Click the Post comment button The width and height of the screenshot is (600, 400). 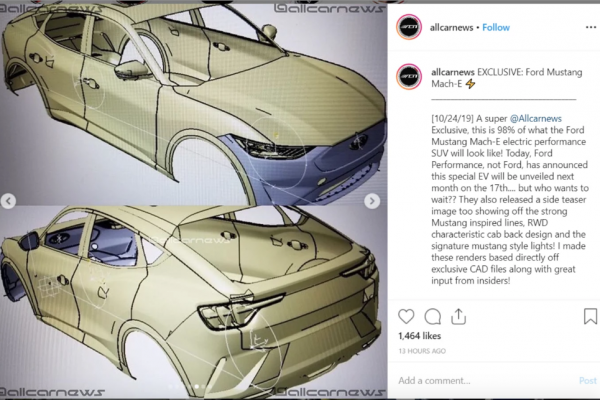(x=587, y=380)
